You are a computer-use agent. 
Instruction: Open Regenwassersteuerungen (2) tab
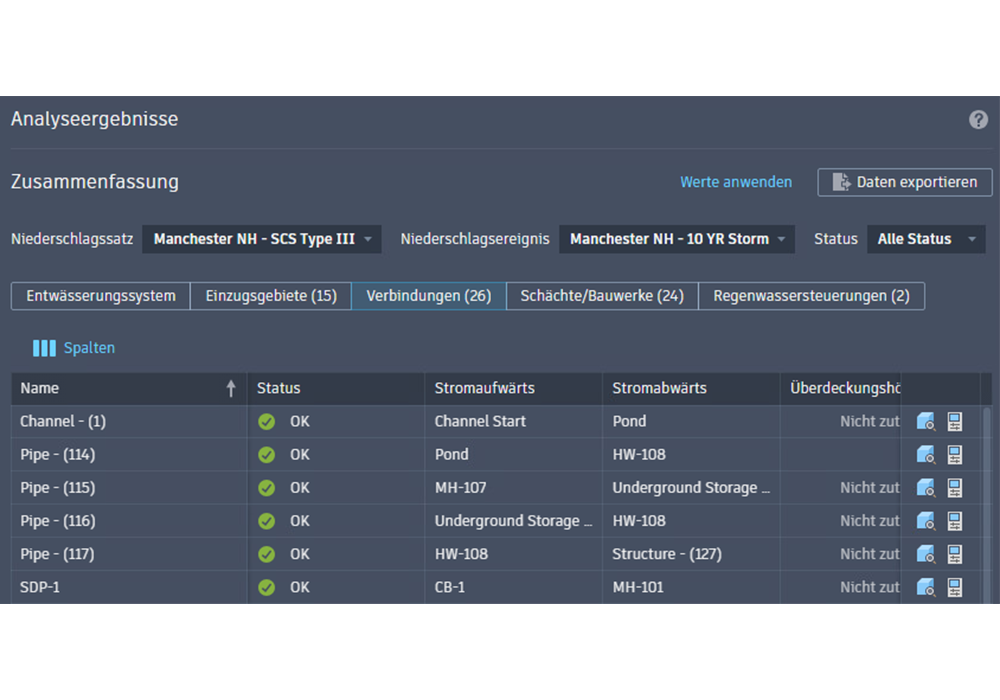(811, 296)
